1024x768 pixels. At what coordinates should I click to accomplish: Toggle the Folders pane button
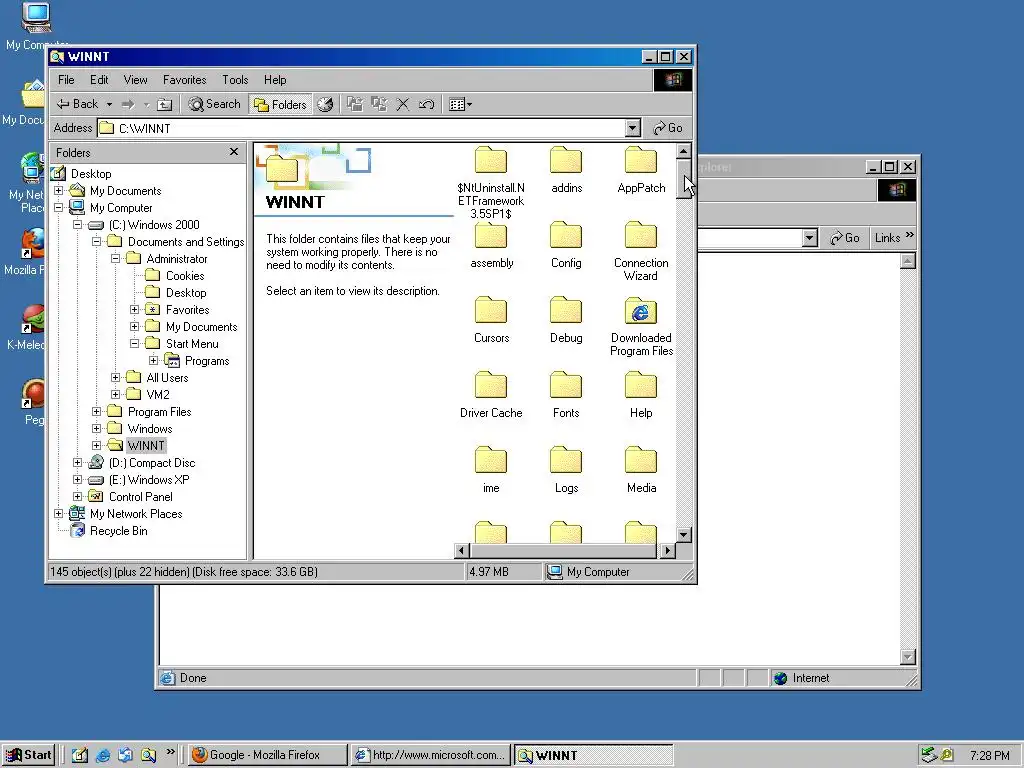280,104
